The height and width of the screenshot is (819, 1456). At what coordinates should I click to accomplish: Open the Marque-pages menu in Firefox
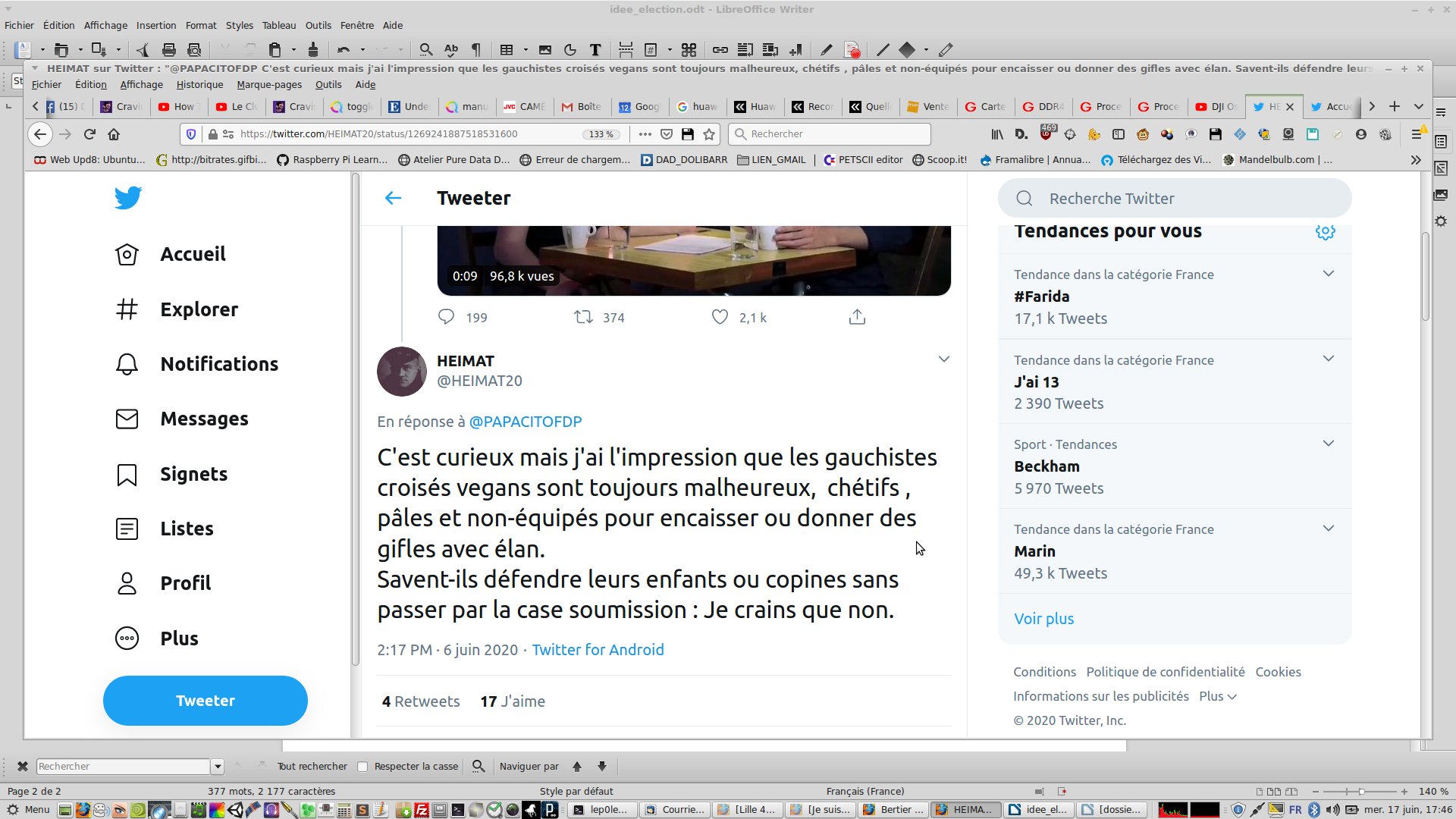click(269, 85)
